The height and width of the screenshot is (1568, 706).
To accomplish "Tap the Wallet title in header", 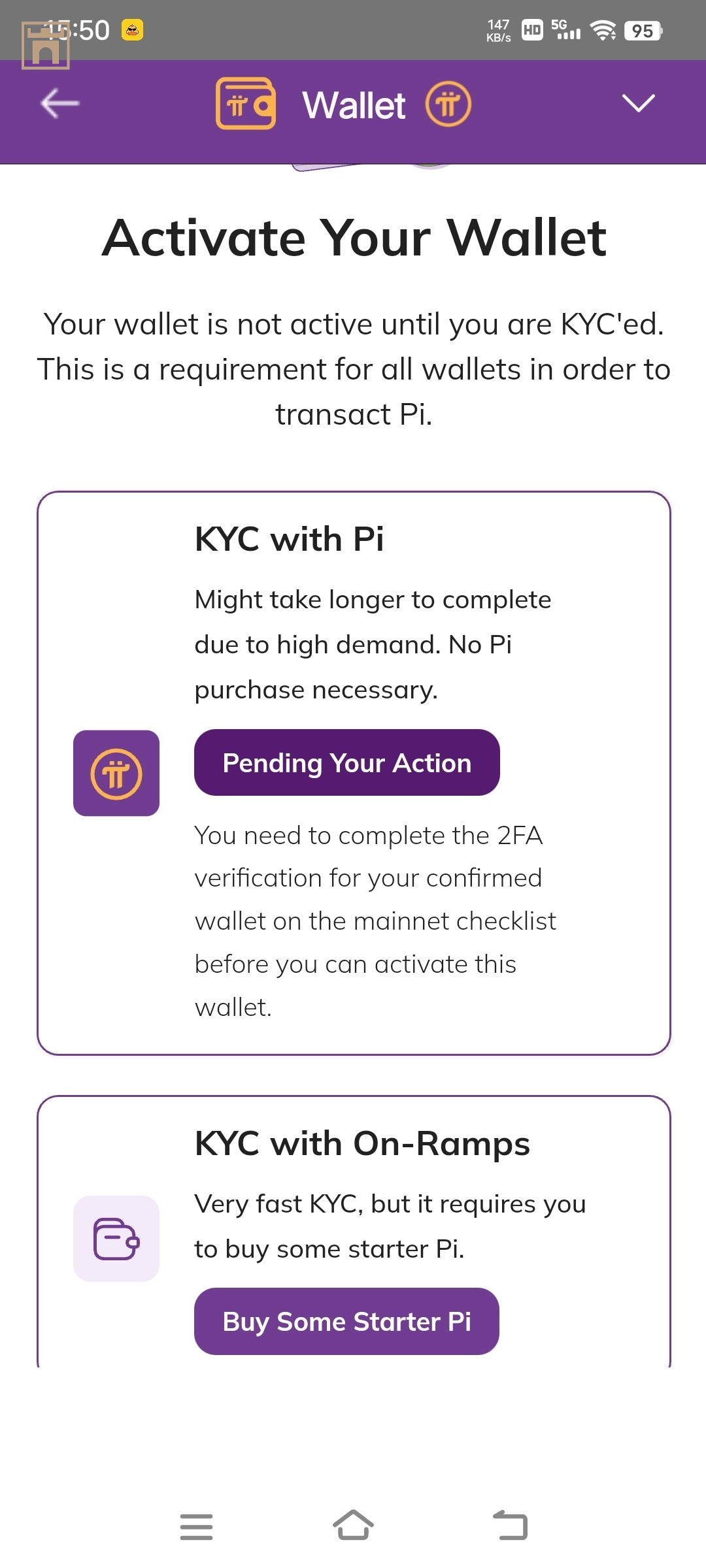I will tap(354, 105).
